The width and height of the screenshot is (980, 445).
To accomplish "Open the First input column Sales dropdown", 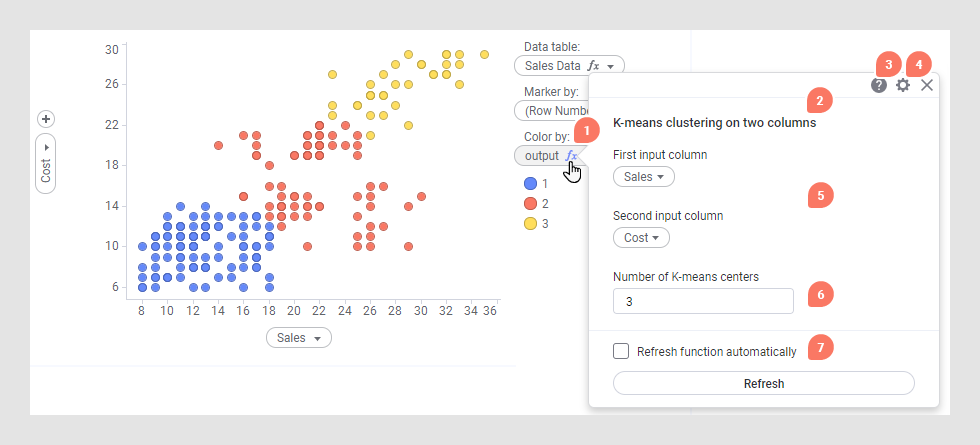I will (643, 177).
